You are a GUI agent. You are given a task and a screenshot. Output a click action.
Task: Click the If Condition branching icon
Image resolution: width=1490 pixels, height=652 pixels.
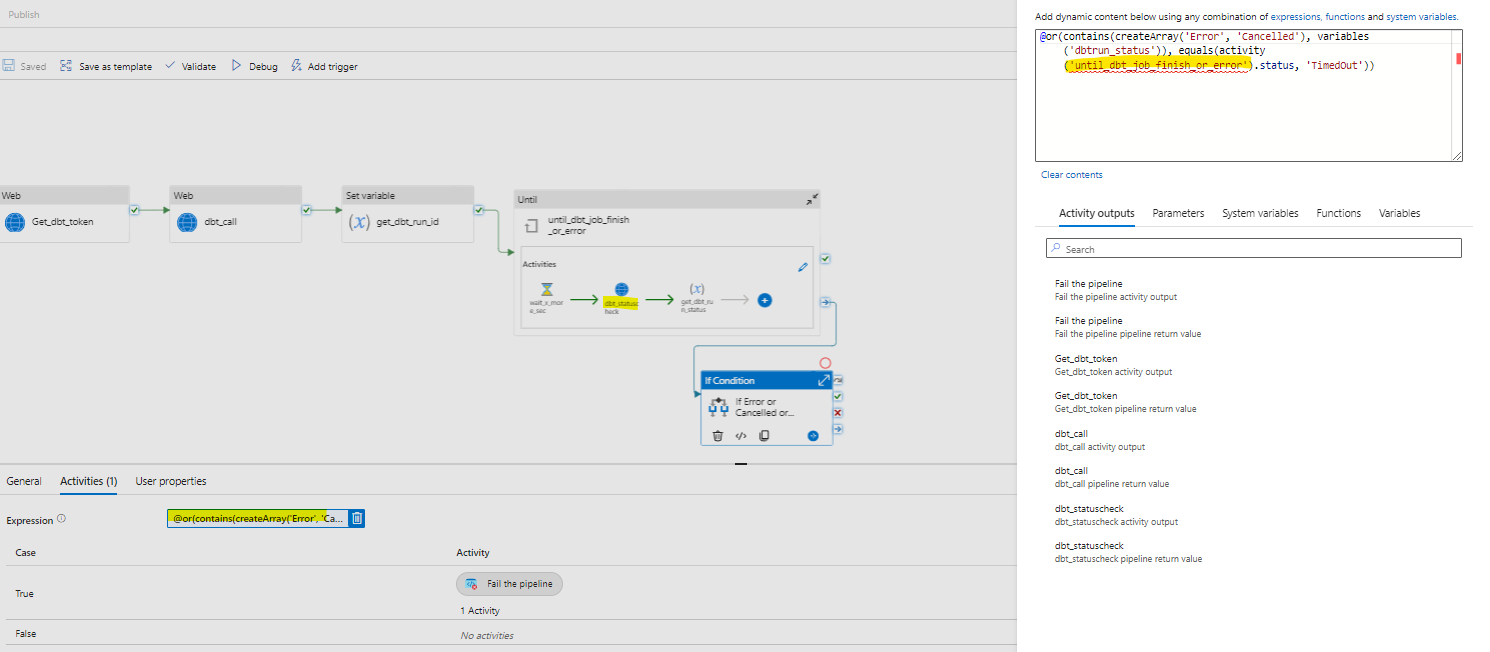point(718,407)
